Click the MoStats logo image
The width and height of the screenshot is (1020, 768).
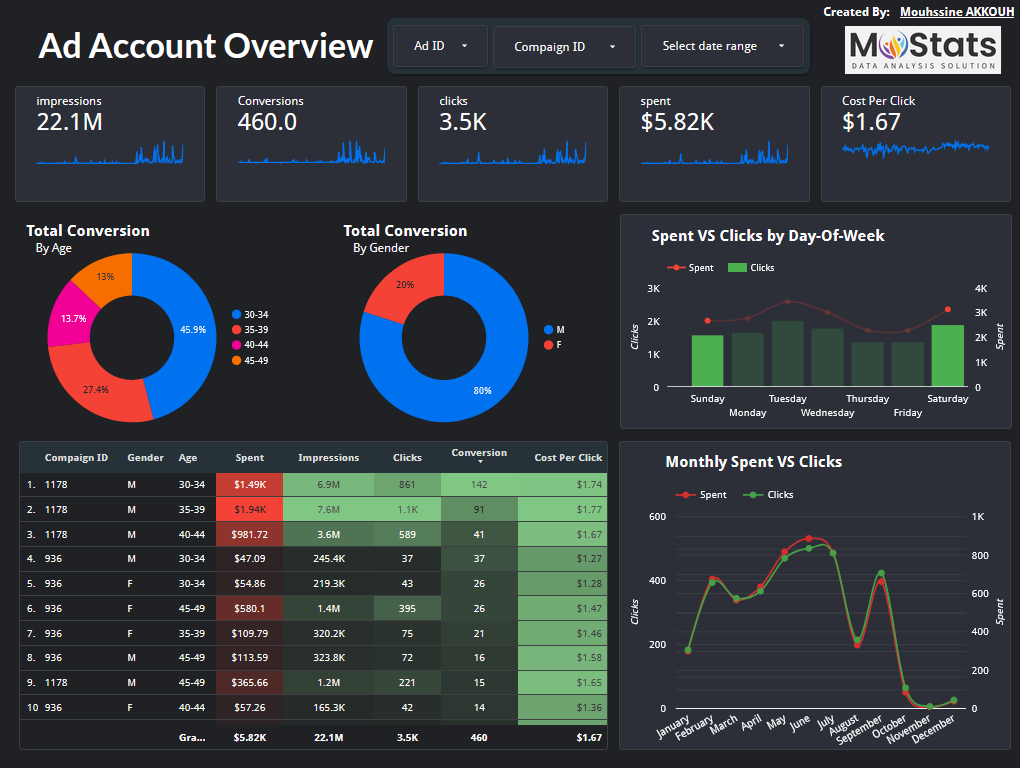922,49
